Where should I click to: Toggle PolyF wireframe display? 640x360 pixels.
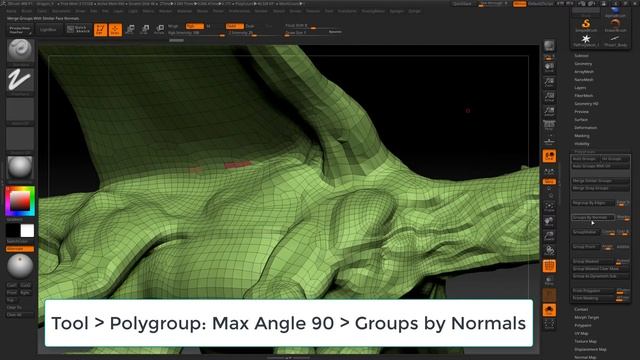(549, 266)
